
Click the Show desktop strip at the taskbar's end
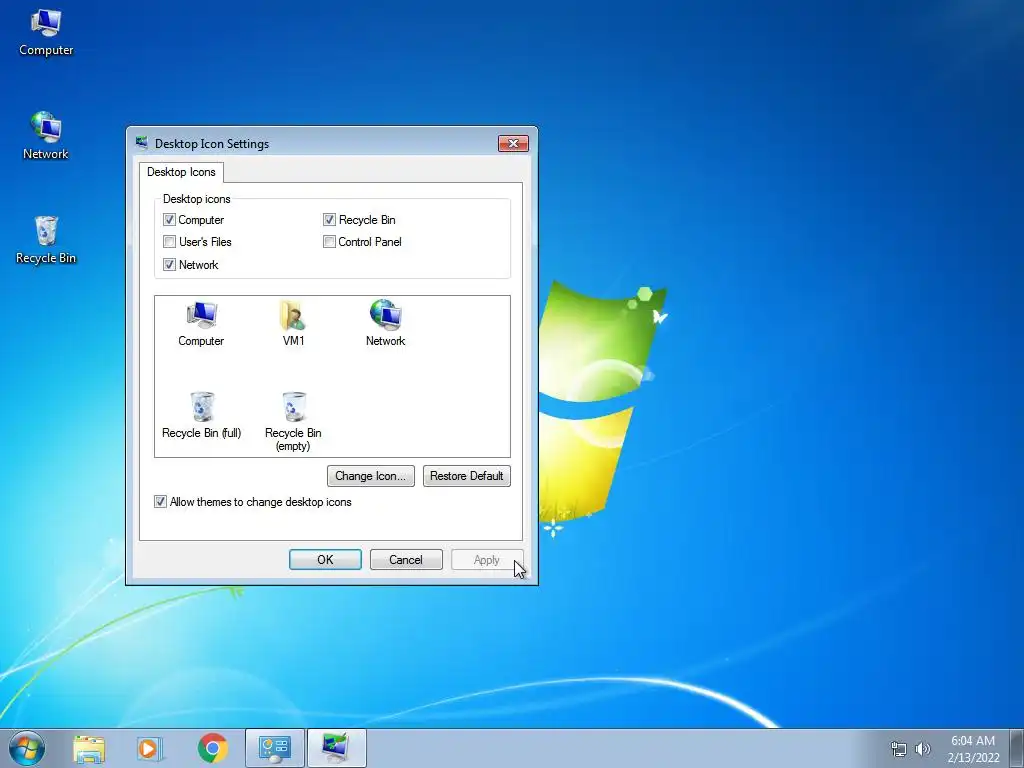coord(1017,748)
